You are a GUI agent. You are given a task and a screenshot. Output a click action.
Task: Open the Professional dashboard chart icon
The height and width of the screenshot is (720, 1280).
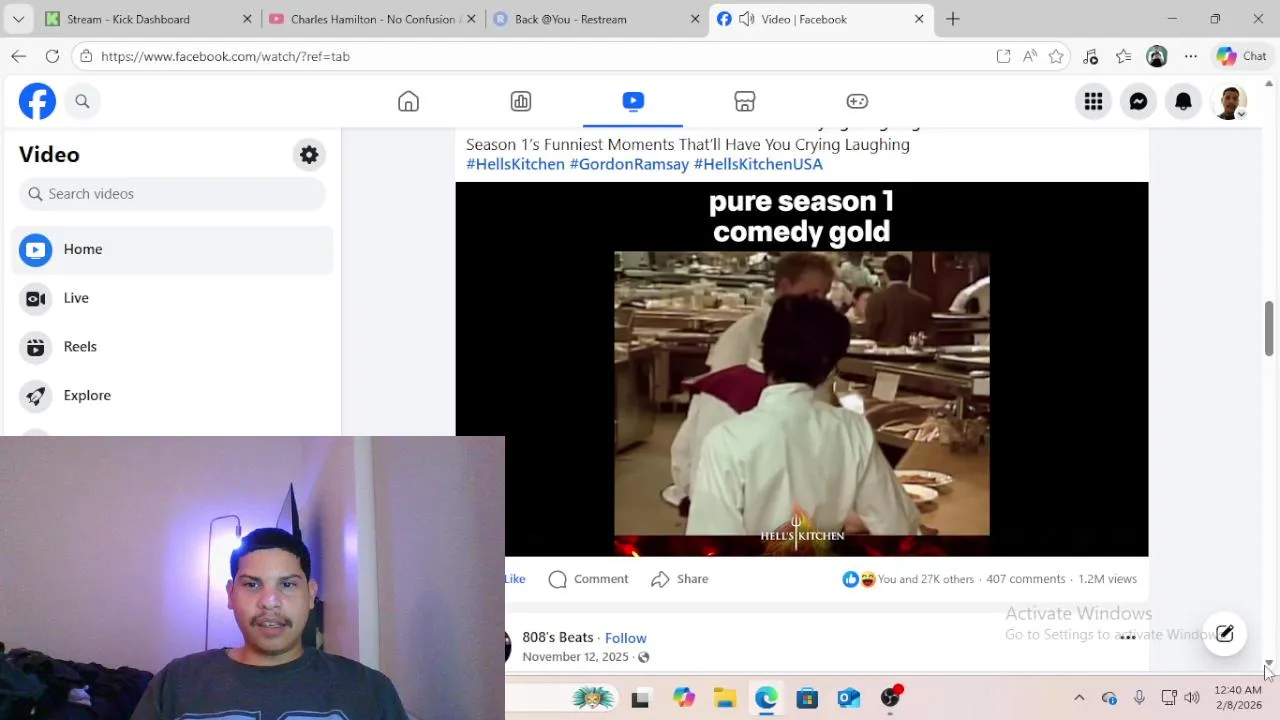[521, 101]
